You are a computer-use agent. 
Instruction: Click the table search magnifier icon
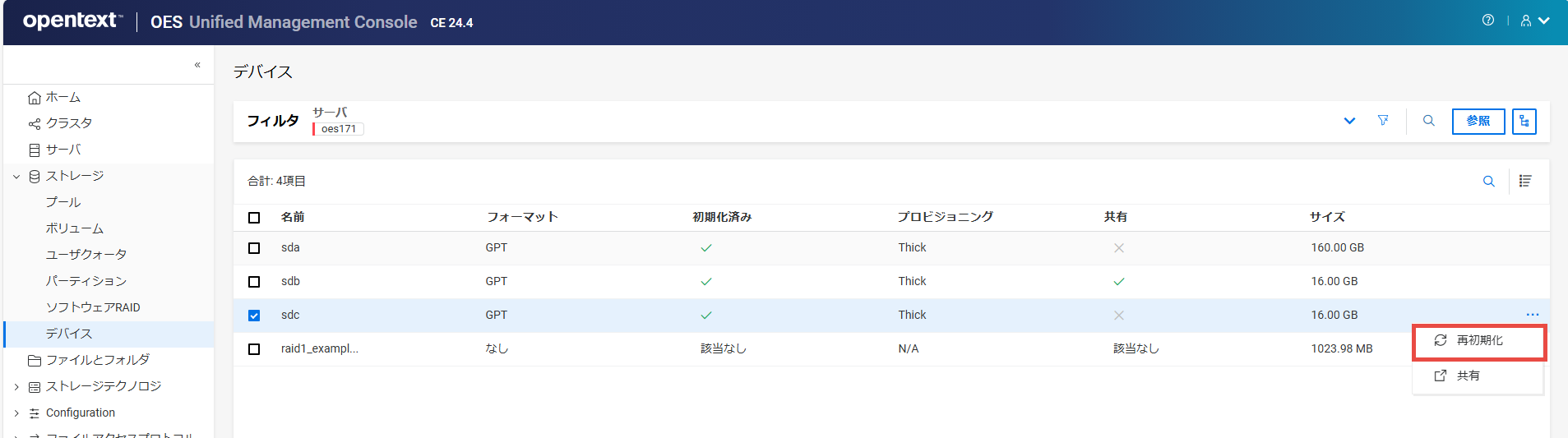point(1488,182)
